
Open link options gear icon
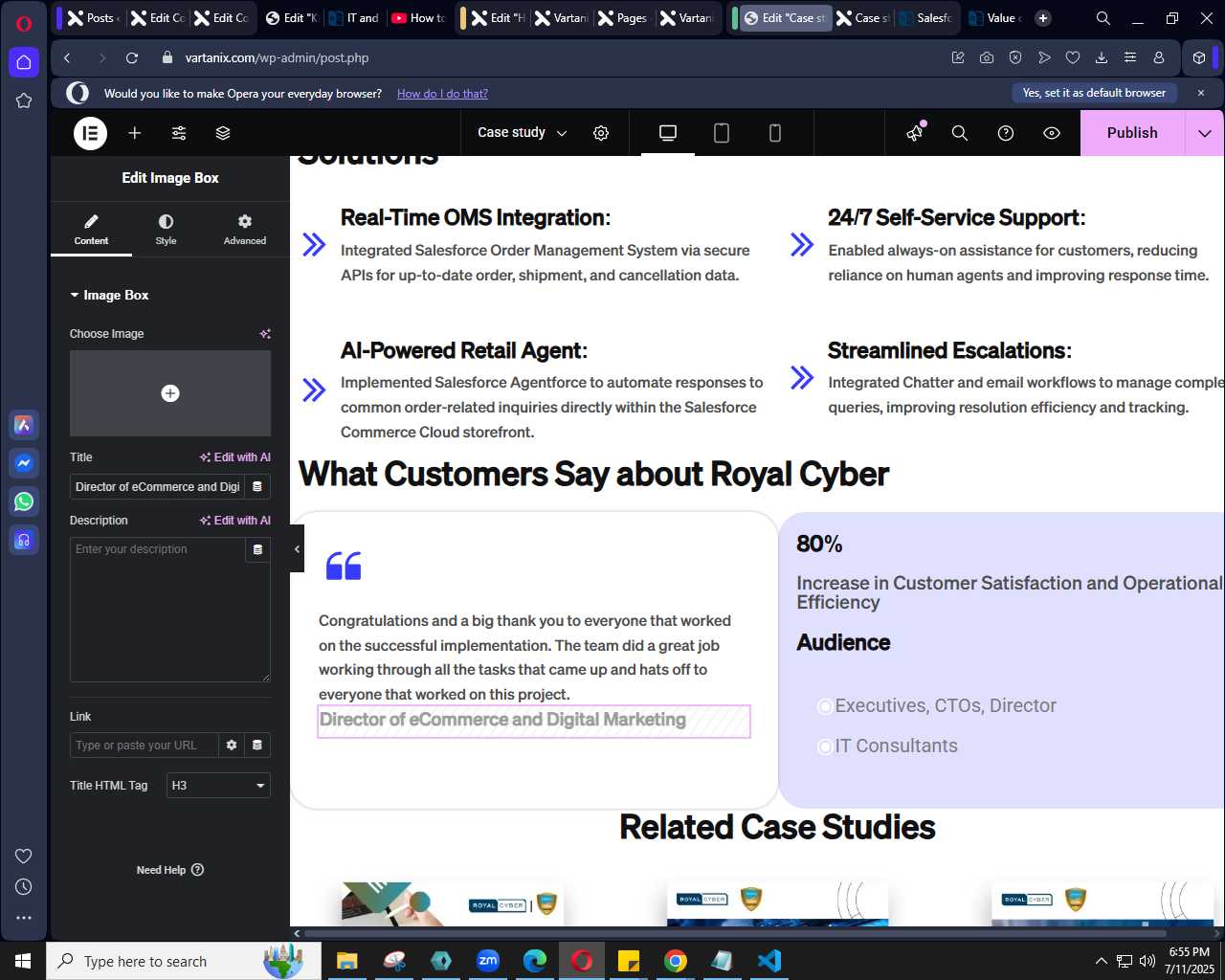click(x=232, y=746)
